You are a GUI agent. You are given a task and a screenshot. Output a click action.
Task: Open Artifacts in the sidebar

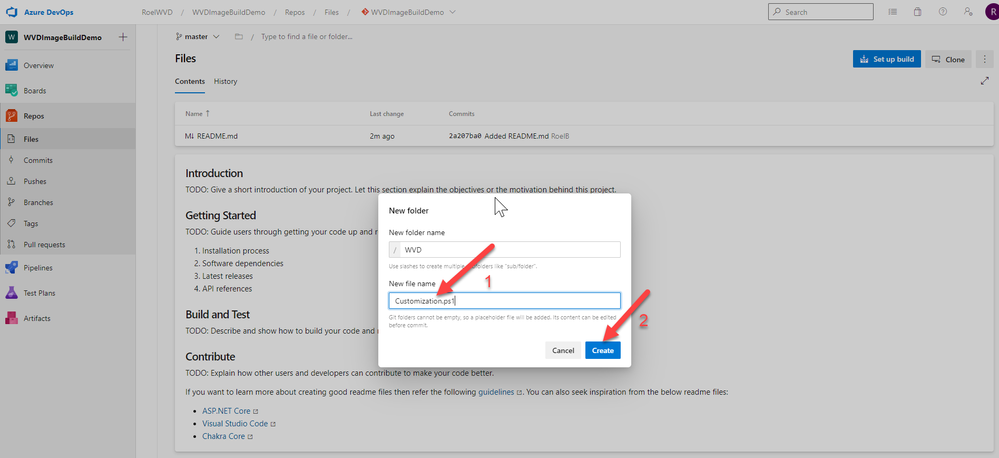coord(36,318)
